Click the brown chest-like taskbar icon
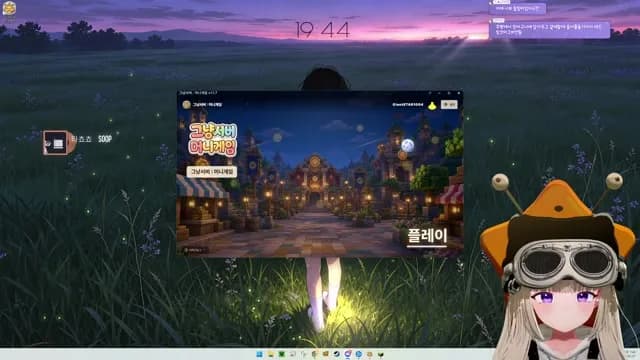Viewport: 640px width, 360px height. (325, 354)
